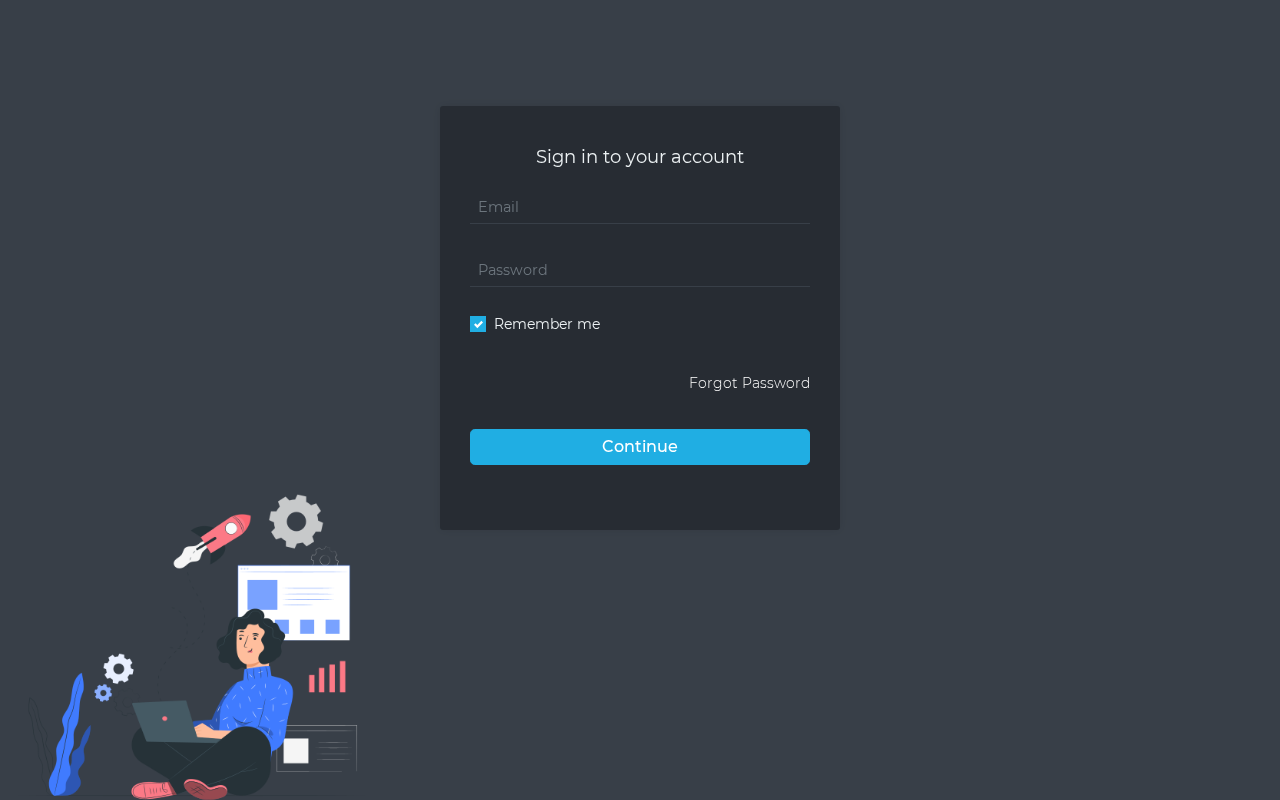Click the Email input field
The width and height of the screenshot is (1280, 800).
640,207
